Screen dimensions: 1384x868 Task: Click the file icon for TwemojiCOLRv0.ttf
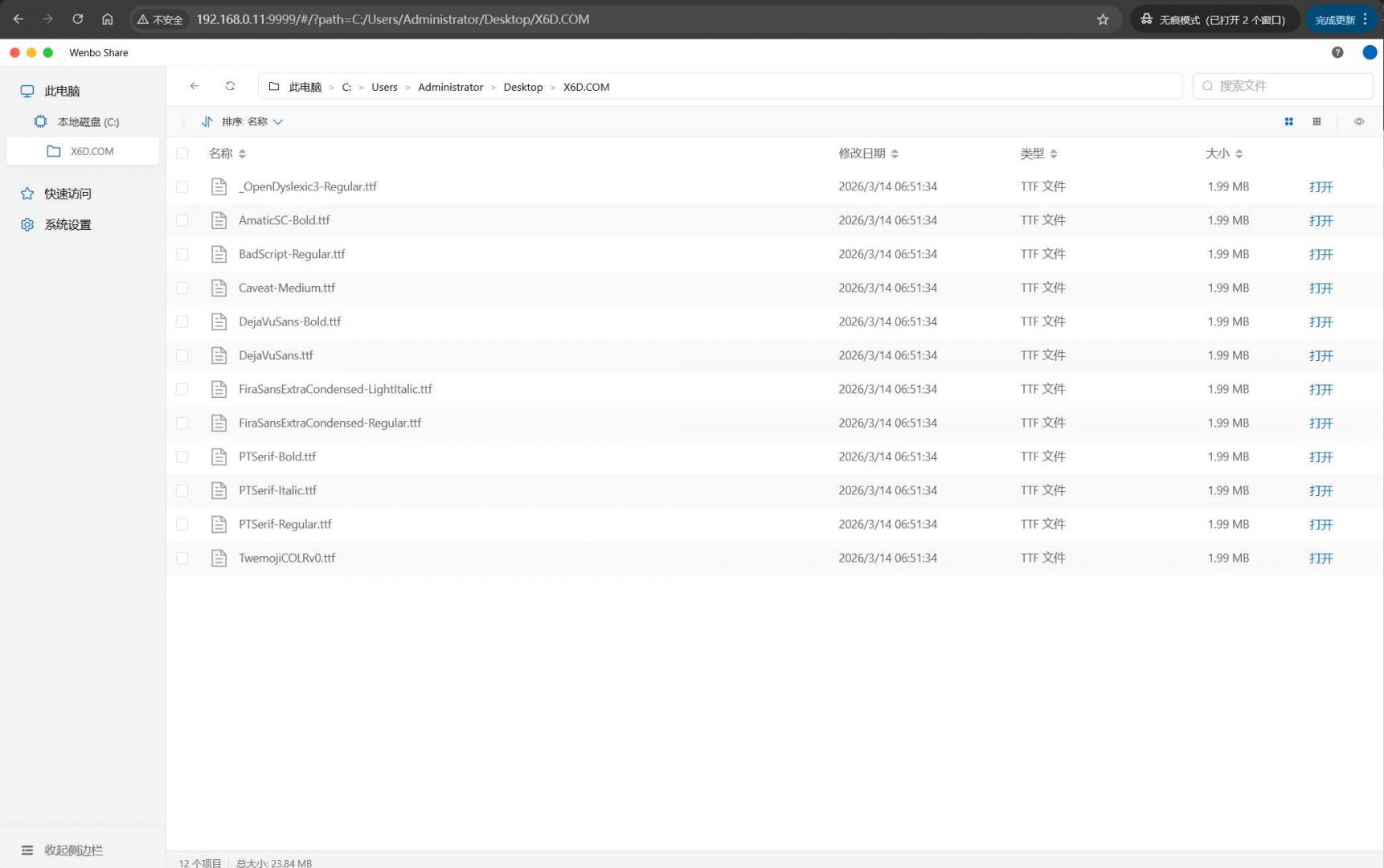219,558
